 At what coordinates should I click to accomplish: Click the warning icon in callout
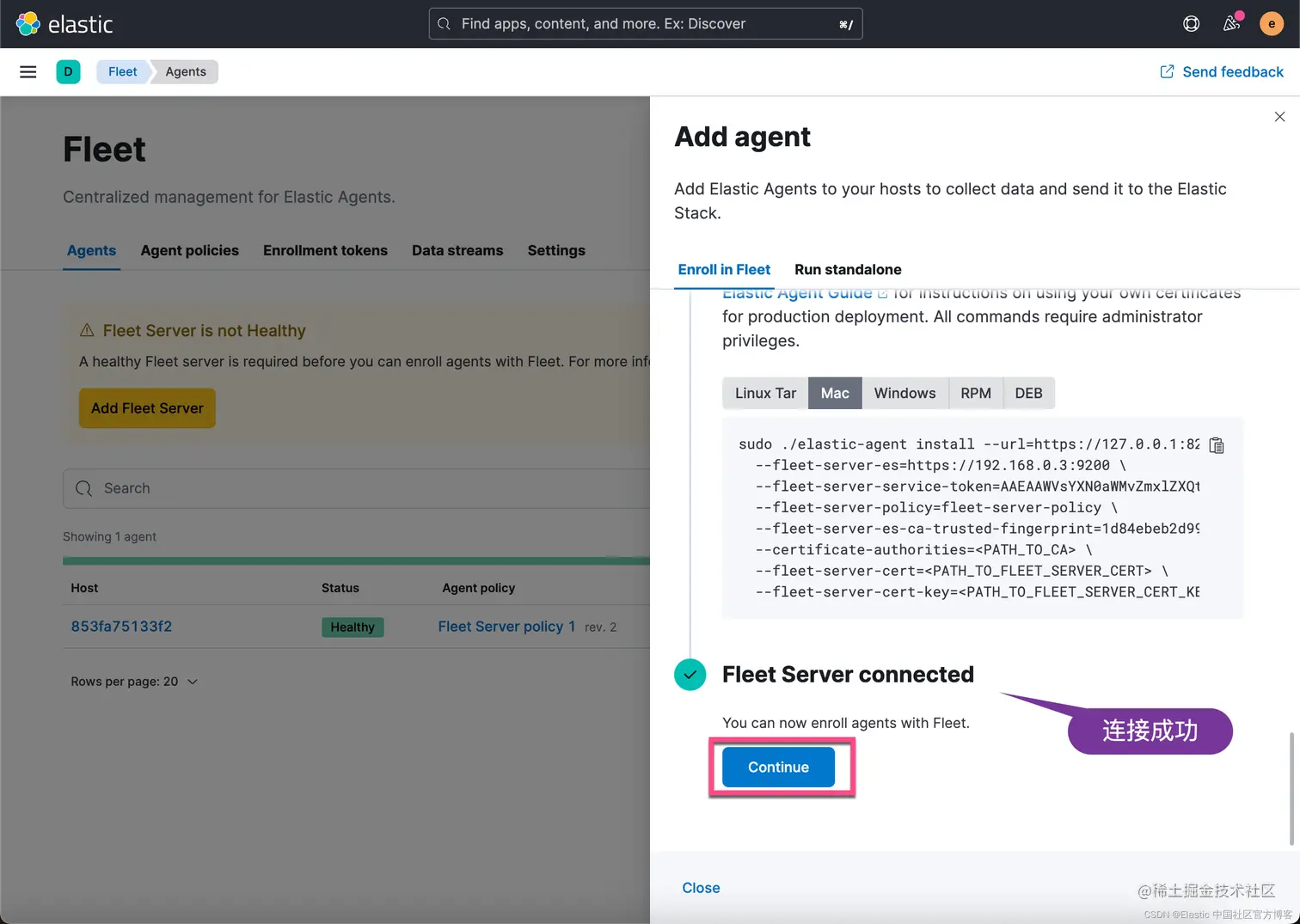(87, 331)
